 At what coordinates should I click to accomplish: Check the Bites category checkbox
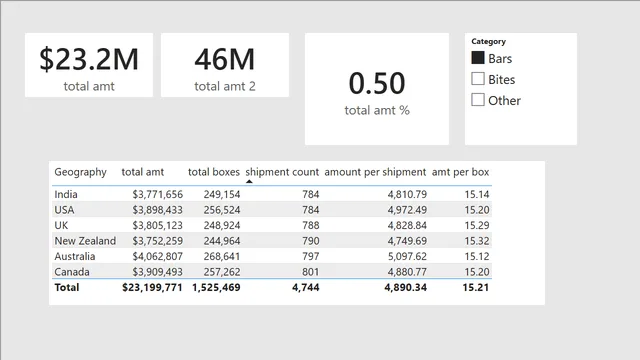point(478,79)
